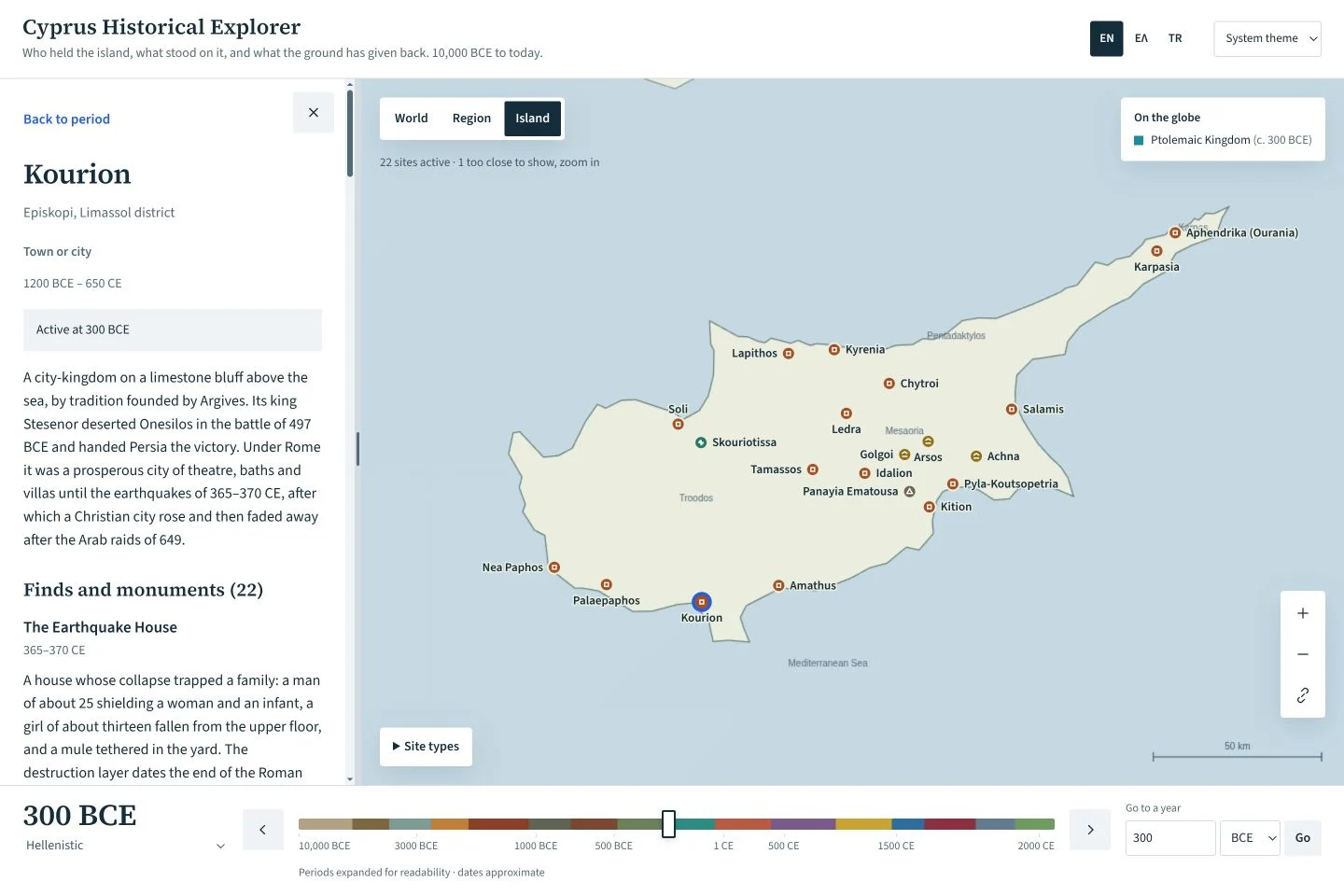Viewport: 1344px width, 896px height.
Task: Step timeline to next period
Action: 1090,830
